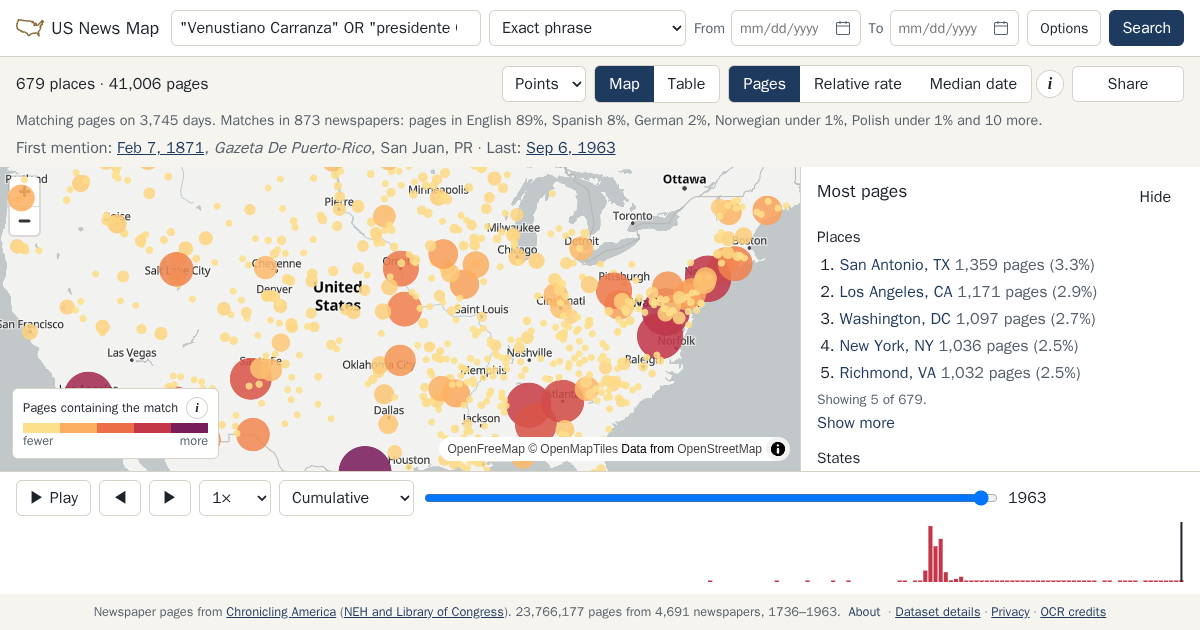The height and width of the screenshot is (630, 1200).
Task: Switch to Table view
Action: (x=686, y=84)
